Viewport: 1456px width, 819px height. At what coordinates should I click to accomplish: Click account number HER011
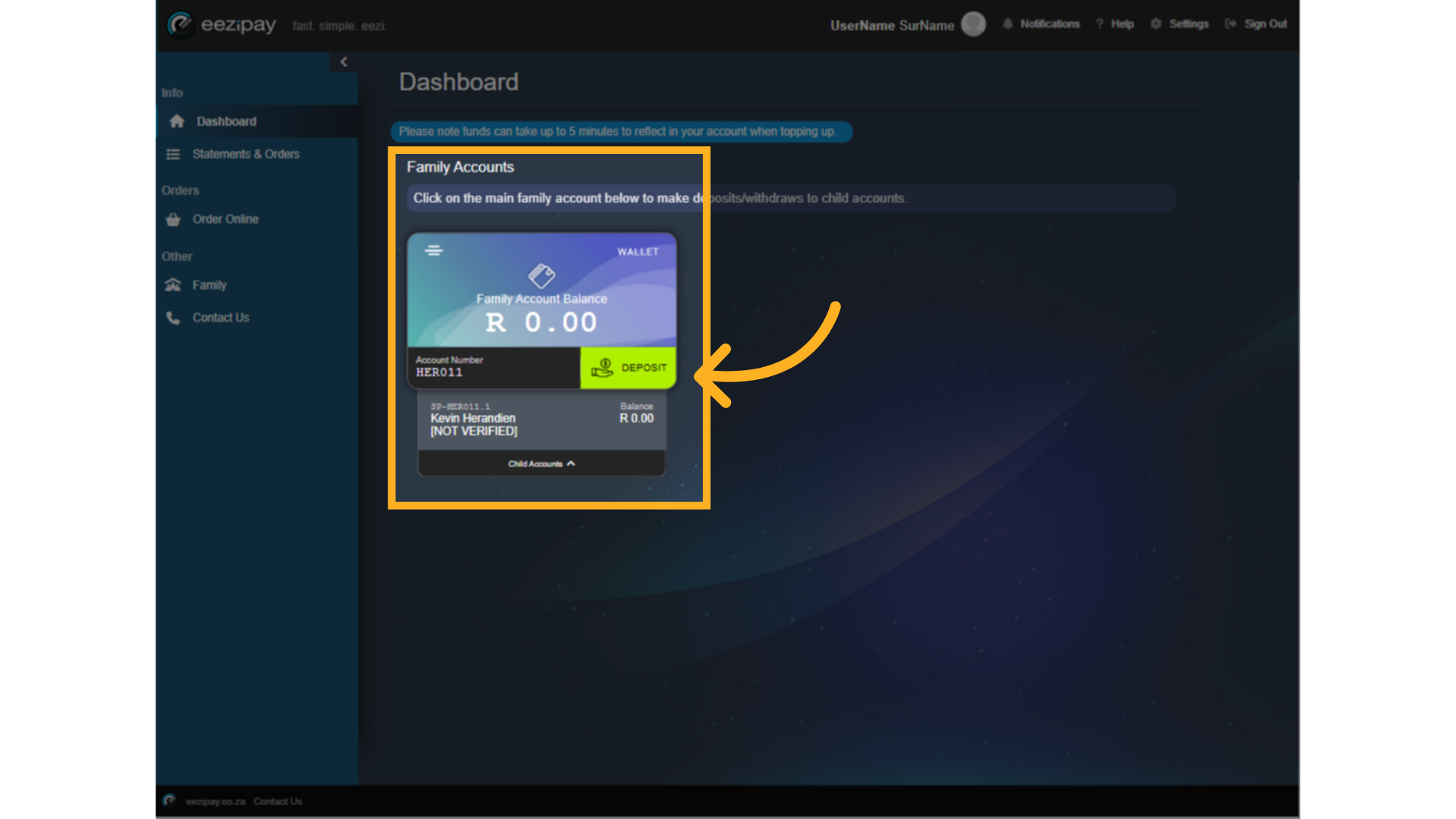click(439, 372)
